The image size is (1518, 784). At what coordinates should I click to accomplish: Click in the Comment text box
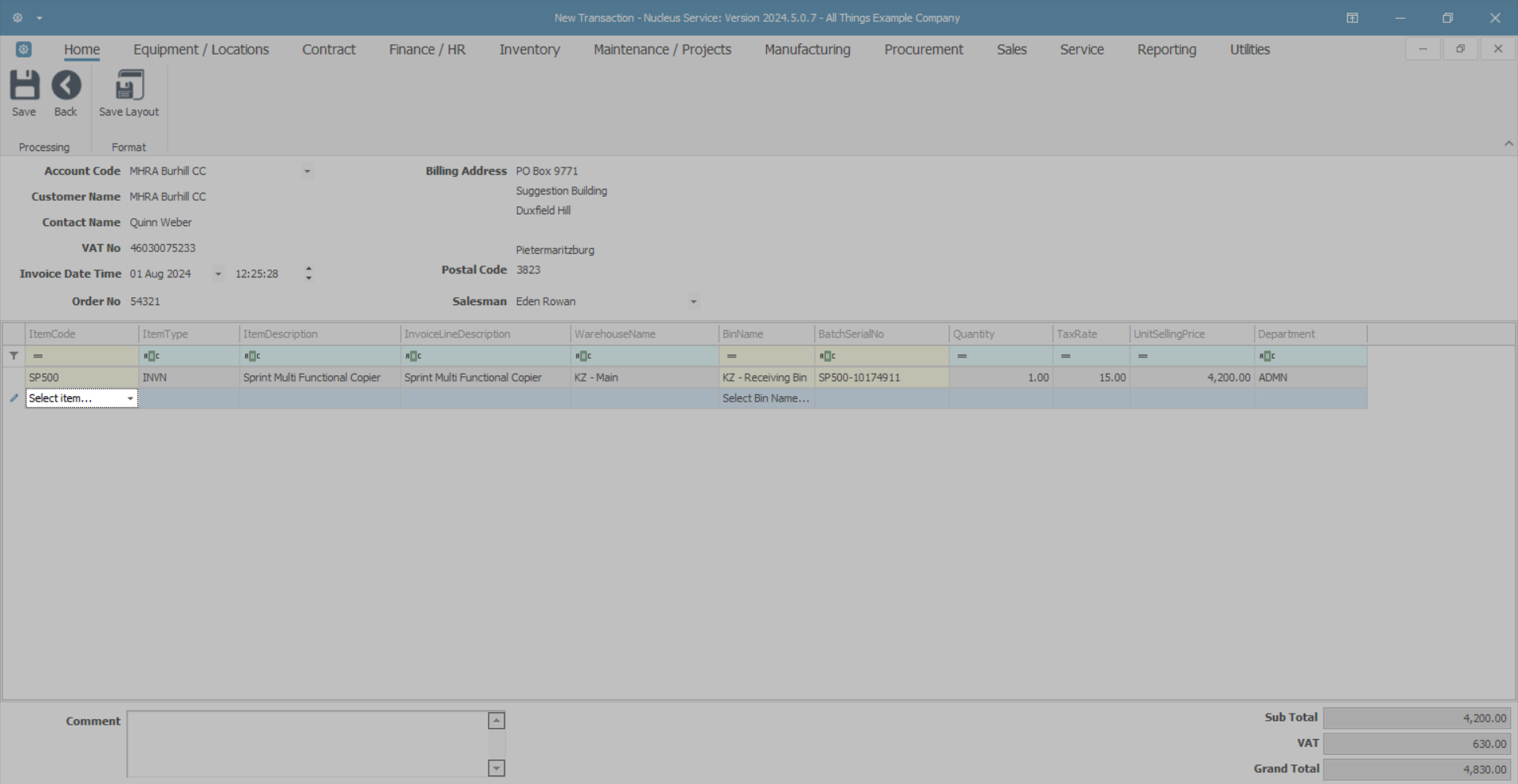click(308, 744)
